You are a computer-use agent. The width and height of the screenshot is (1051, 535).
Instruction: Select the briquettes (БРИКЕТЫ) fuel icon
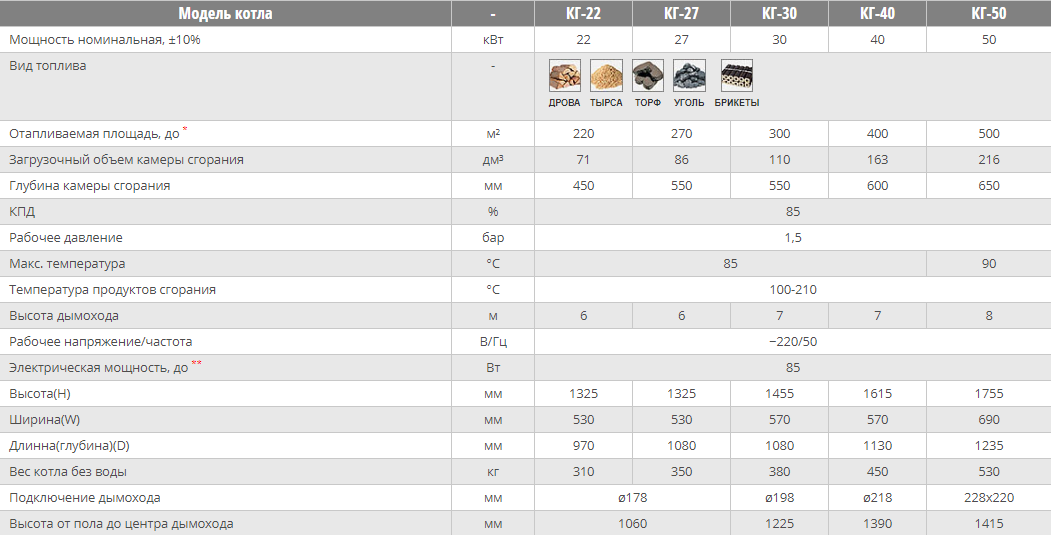coord(737,76)
